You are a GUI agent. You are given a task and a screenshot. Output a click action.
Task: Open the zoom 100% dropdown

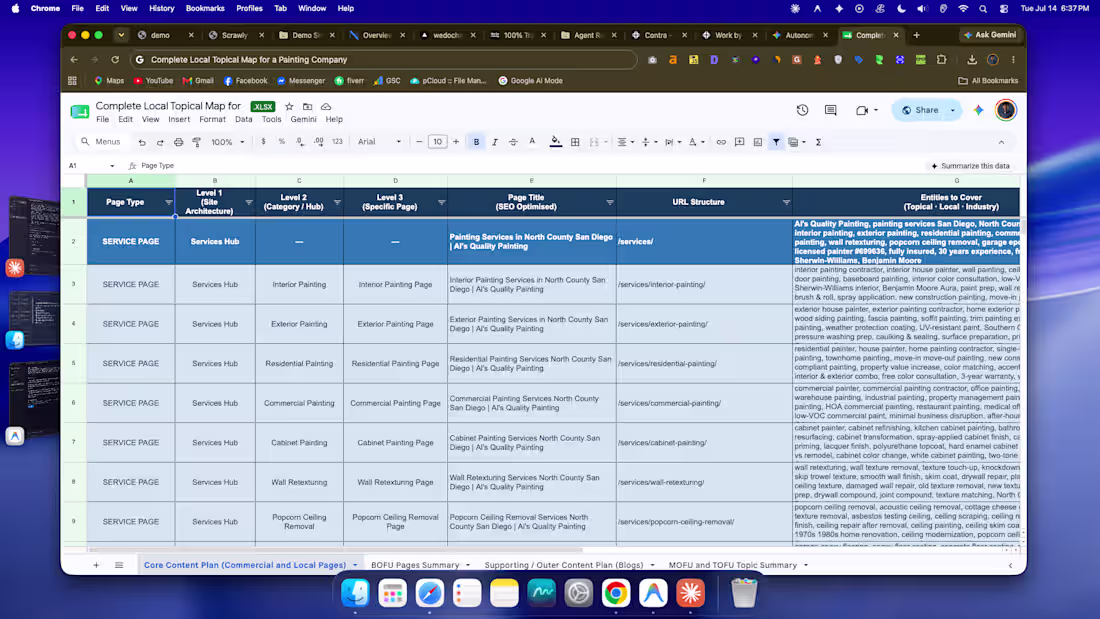[x=228, y=142]
